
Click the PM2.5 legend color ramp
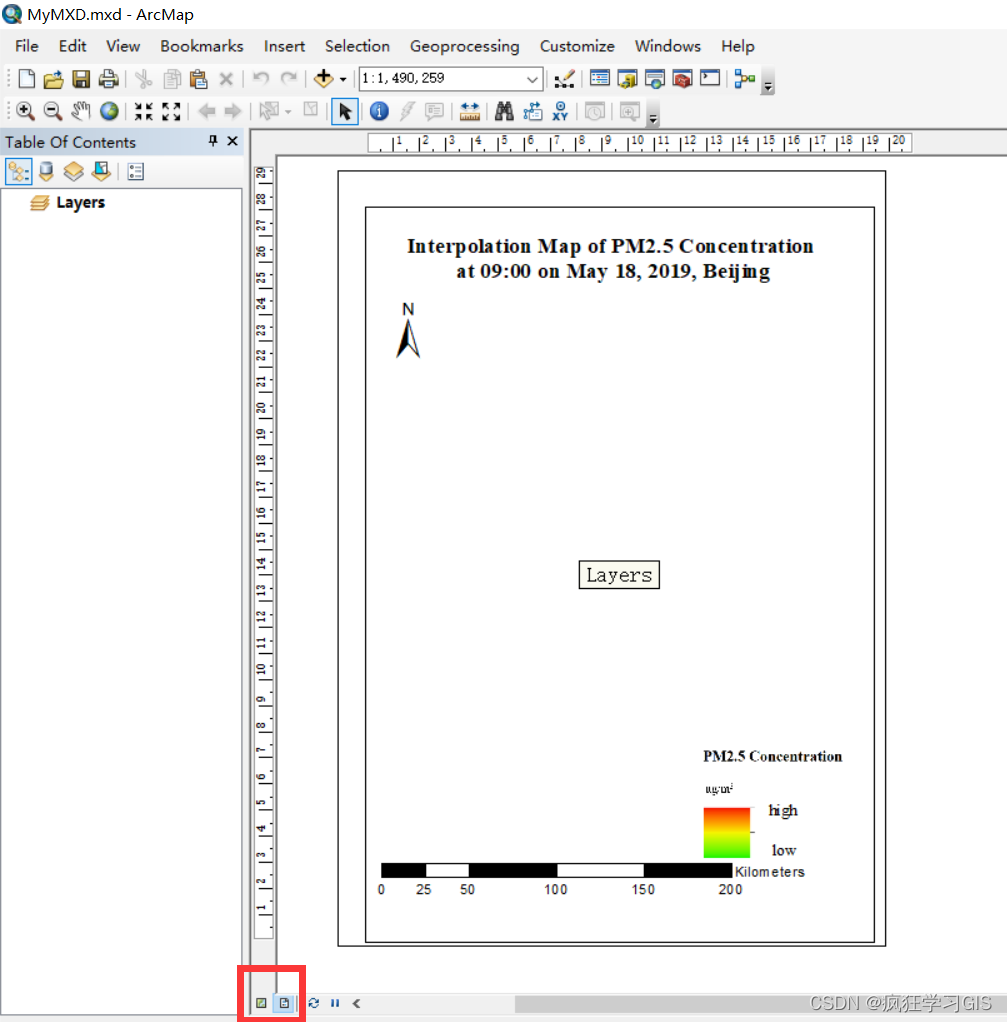point(727,833)
